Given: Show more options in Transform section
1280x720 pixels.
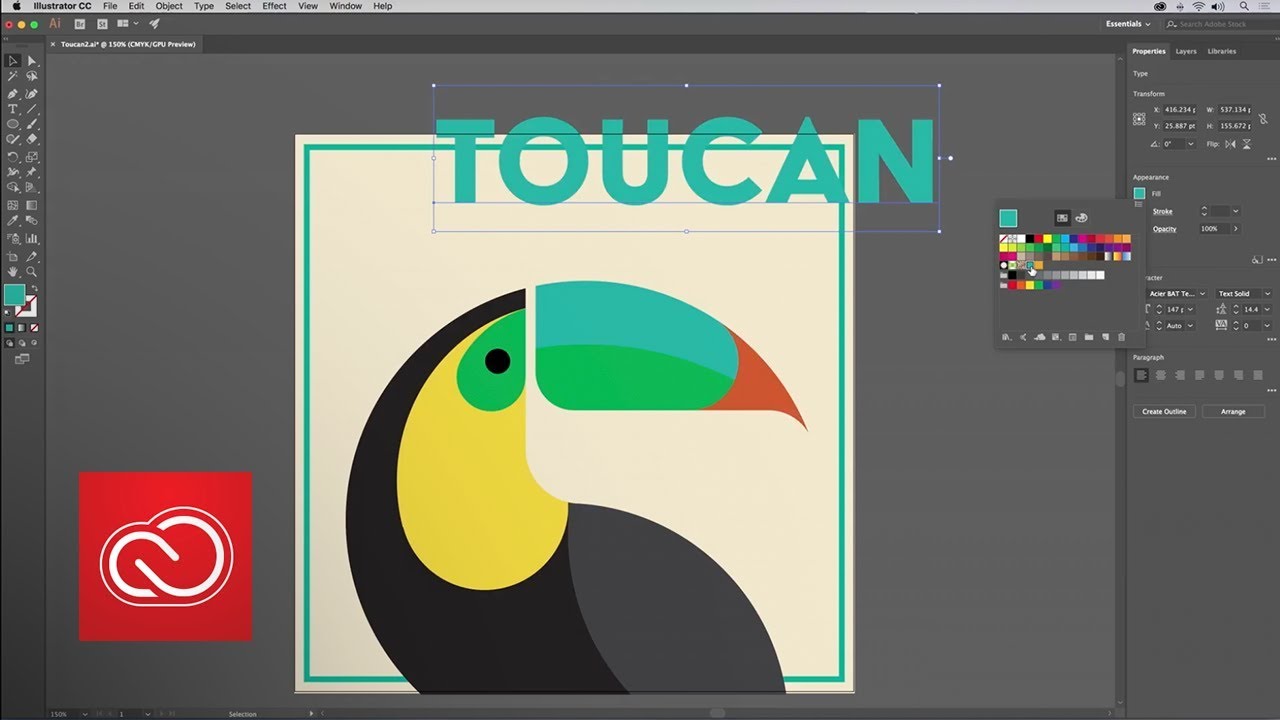Looking at the screenshot, I should click(1271, 158).
